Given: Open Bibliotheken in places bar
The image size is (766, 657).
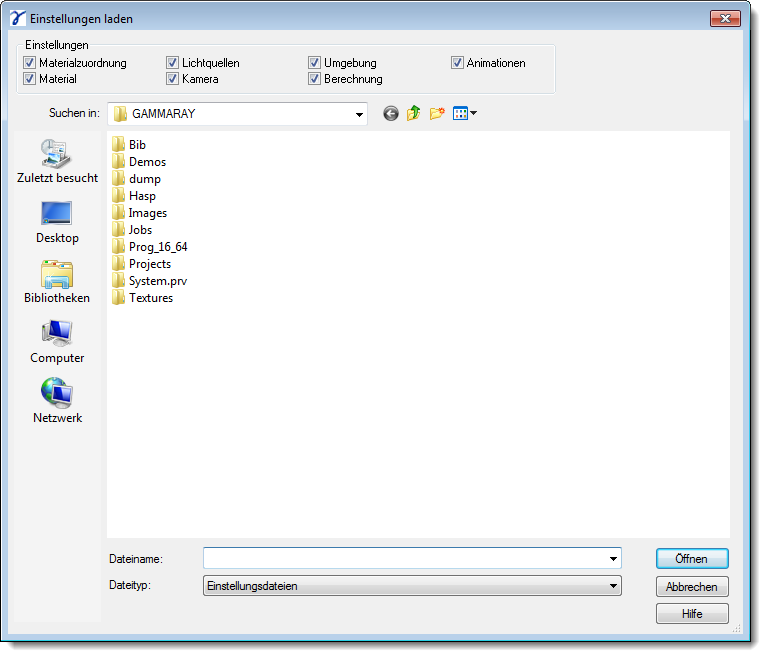Looking at the screenshot, I should pyautogui.click(x=57, y=282).
